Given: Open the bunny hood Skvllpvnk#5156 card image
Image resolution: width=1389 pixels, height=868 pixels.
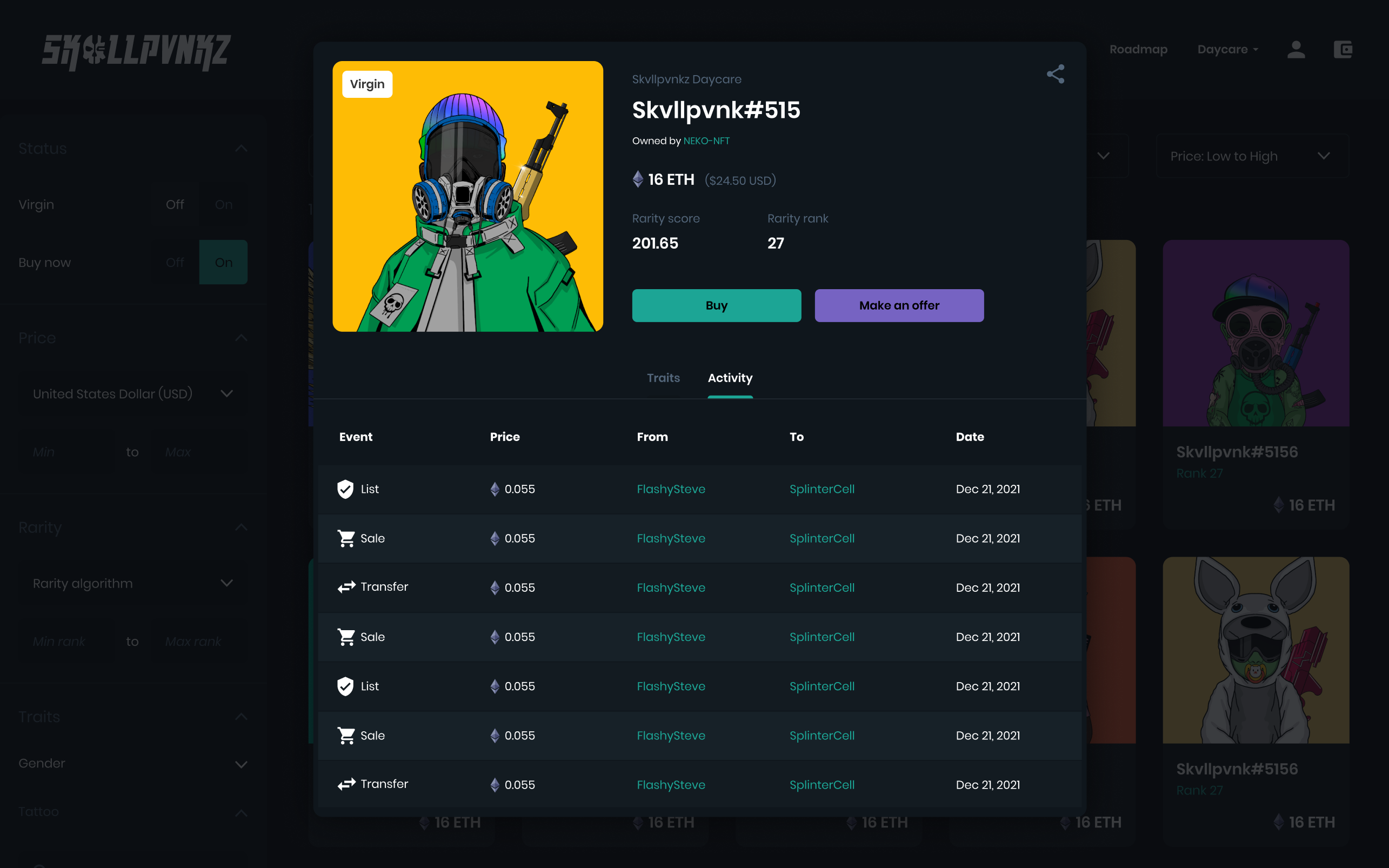Looking at the screenshot, I should [1256, 650].
